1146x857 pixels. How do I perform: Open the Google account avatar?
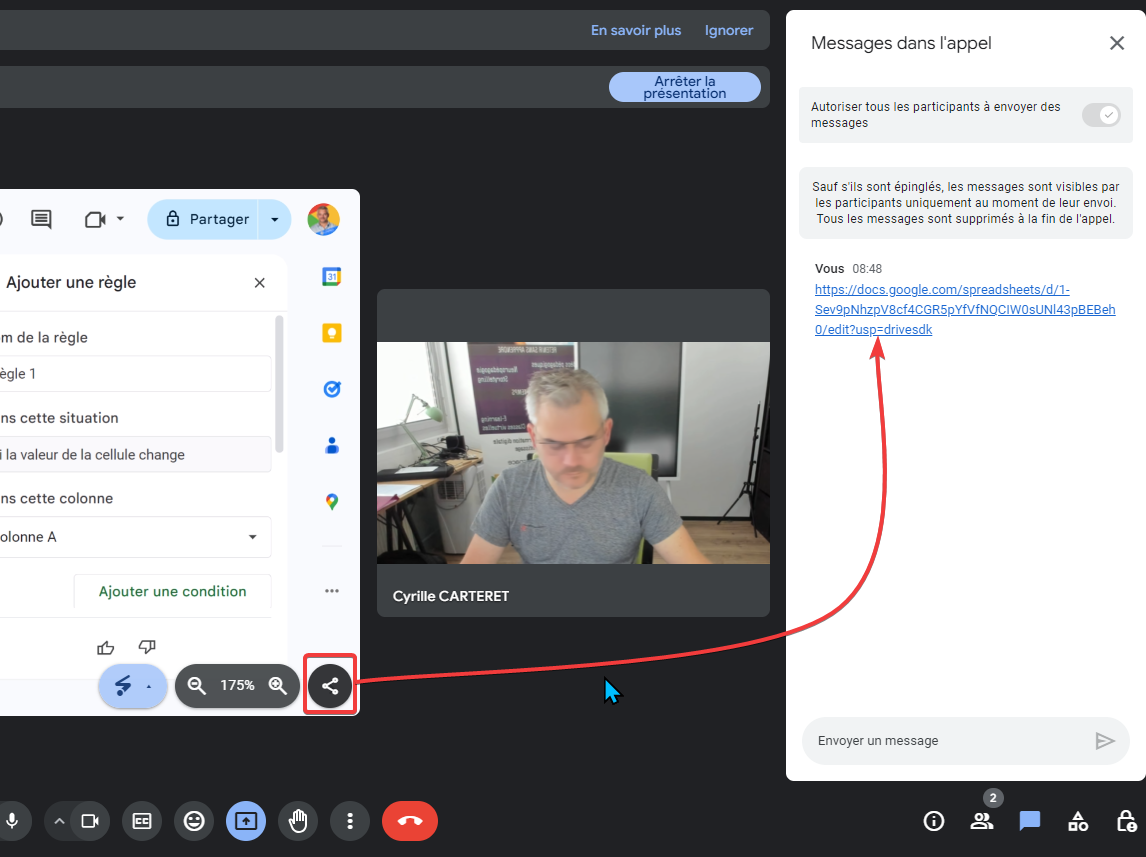pyautogui.click(x=323, y=219)
